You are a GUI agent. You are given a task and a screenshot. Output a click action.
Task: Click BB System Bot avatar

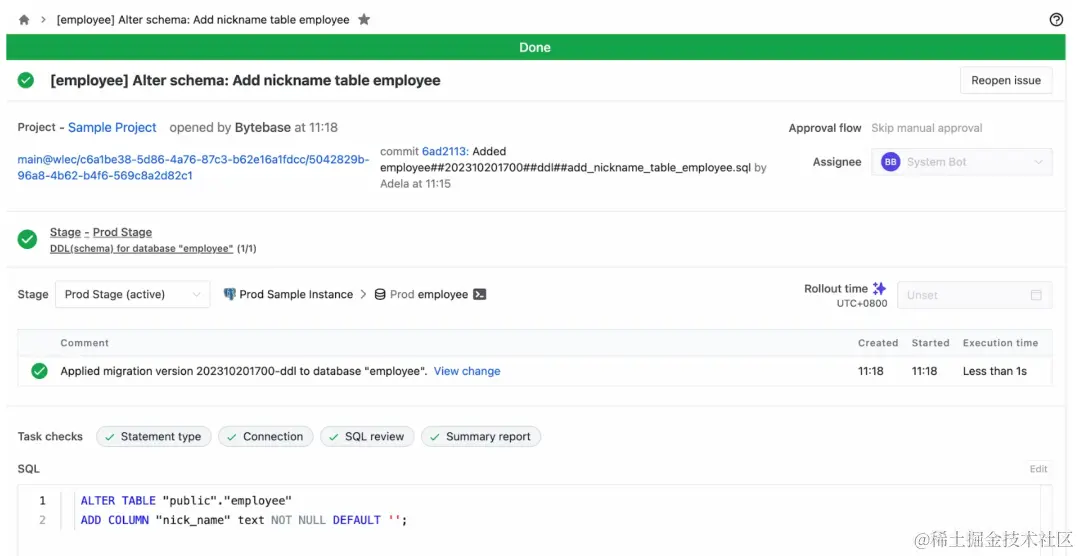[x=891, y=162]
